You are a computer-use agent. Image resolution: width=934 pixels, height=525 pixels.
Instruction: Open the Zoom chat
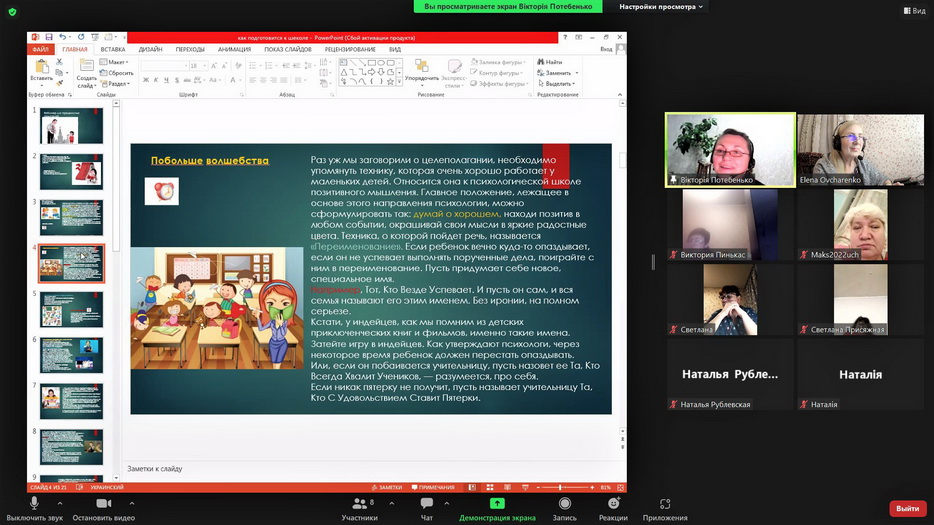427,504
